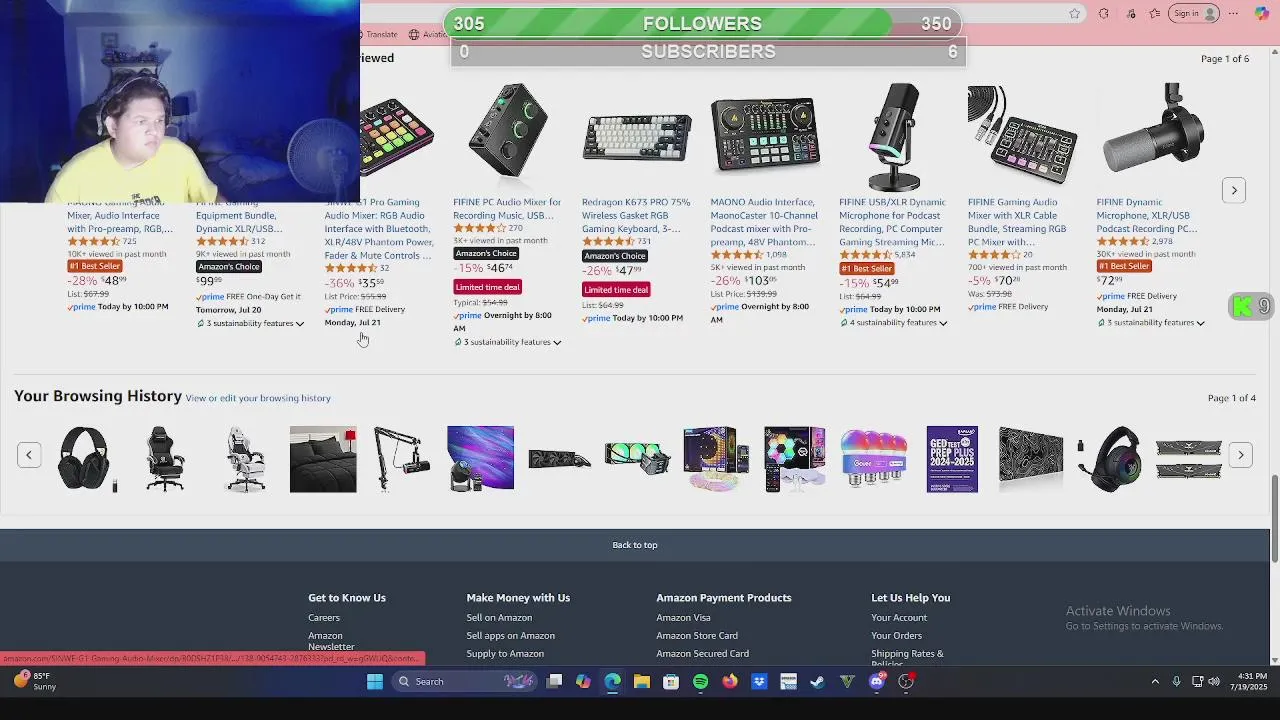Go to previous page of browsing history

tap(29, 455)
